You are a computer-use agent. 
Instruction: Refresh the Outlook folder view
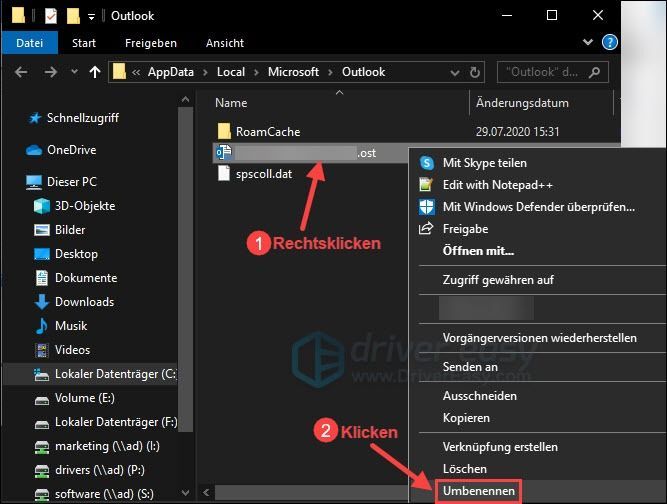pos(475,72)
